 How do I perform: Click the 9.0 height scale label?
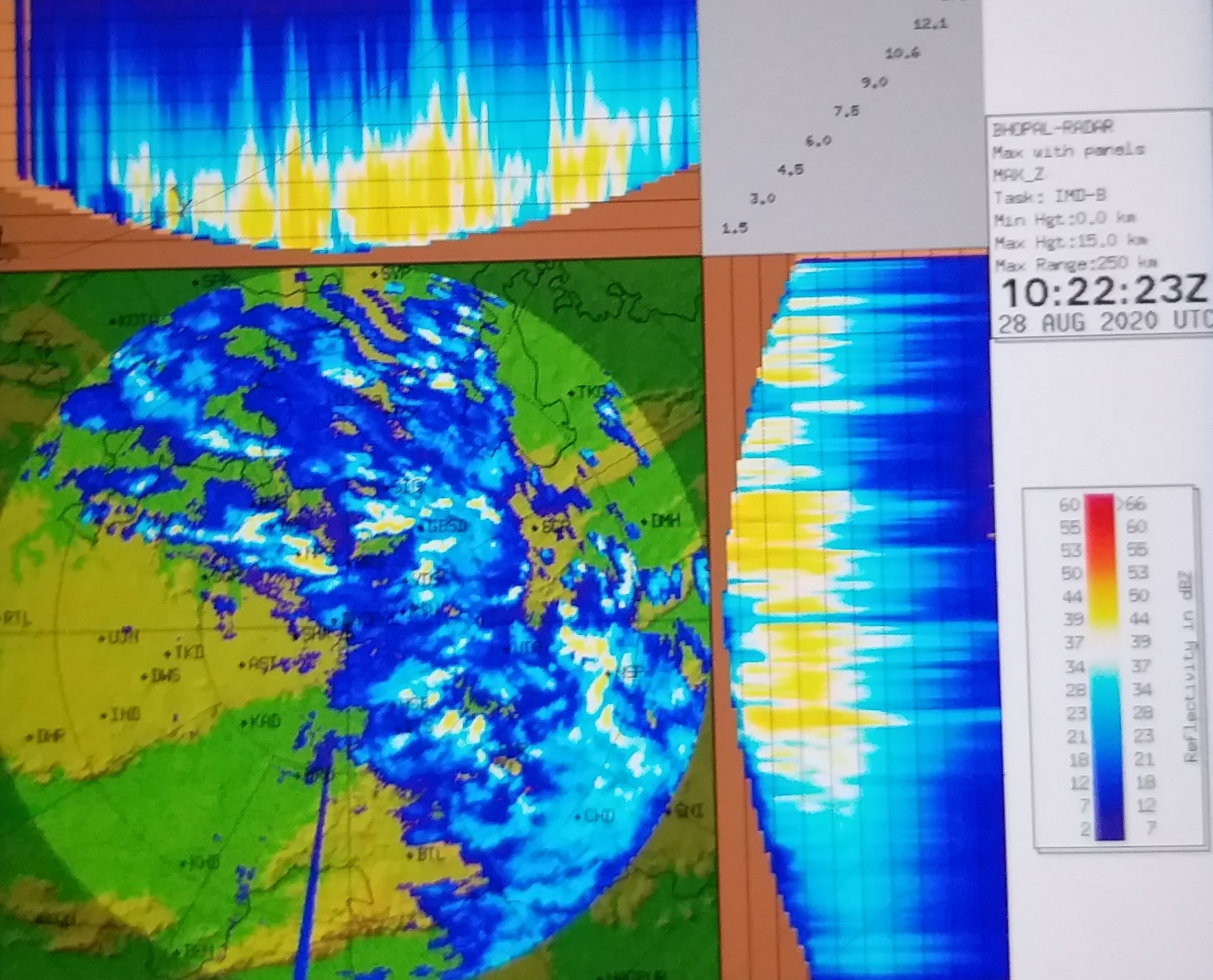click(874, 82)
